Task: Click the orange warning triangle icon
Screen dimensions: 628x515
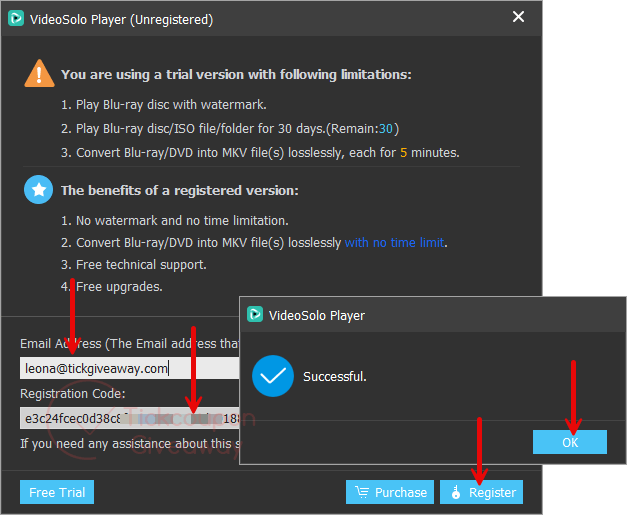Action: (39, 74)
